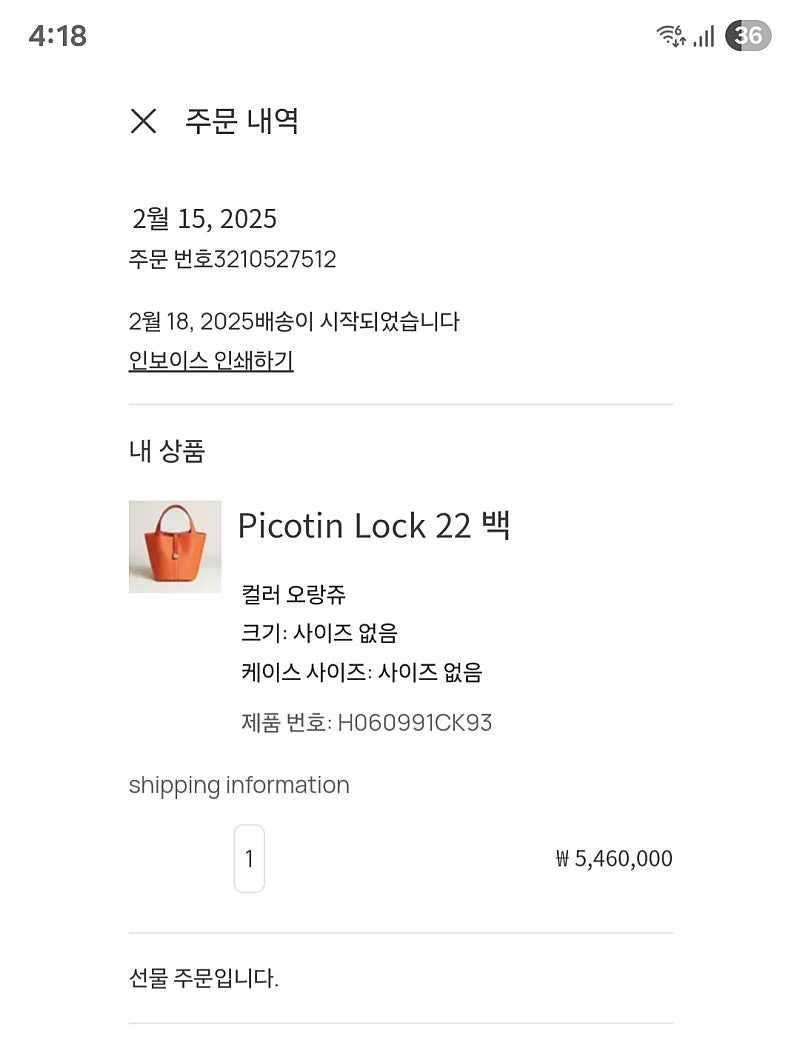Close the order details with X icon
The width and height of the screenshot is (800, 1040).
point(143,121)
